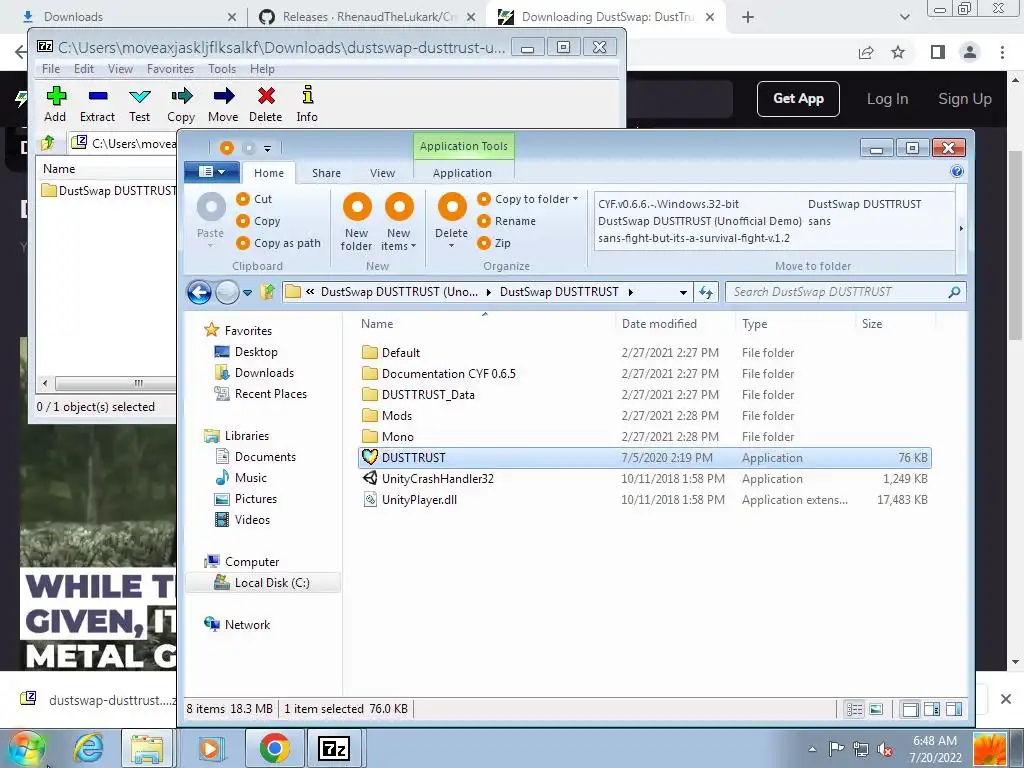1024x768 pixels.
Task: Click 7-Zip taskbar icon
Action: click(x=334, y=748)
